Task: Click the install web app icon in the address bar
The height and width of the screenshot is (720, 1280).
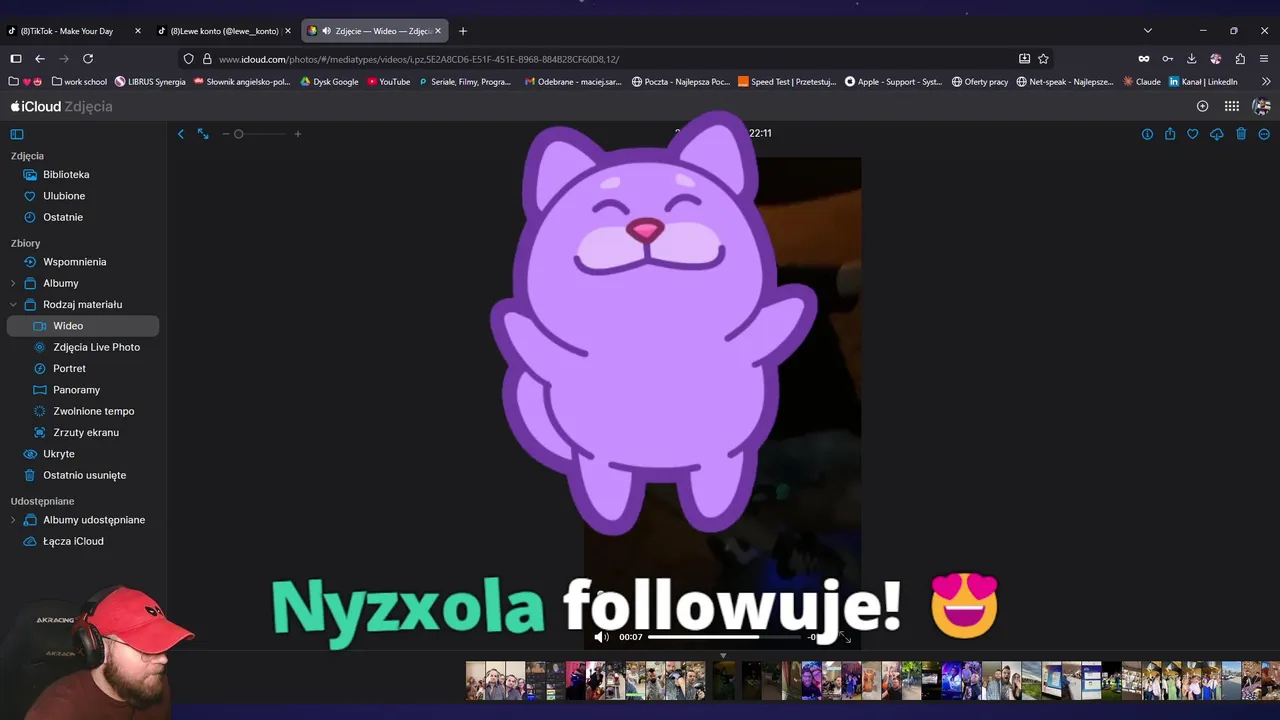Action: [1024, 59]
